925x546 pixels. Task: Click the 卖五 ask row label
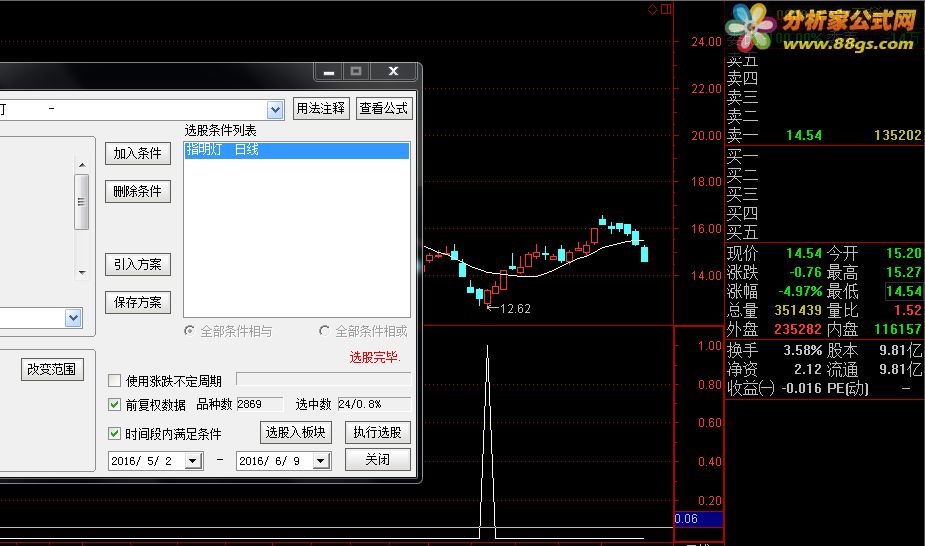tap(742, 60)
